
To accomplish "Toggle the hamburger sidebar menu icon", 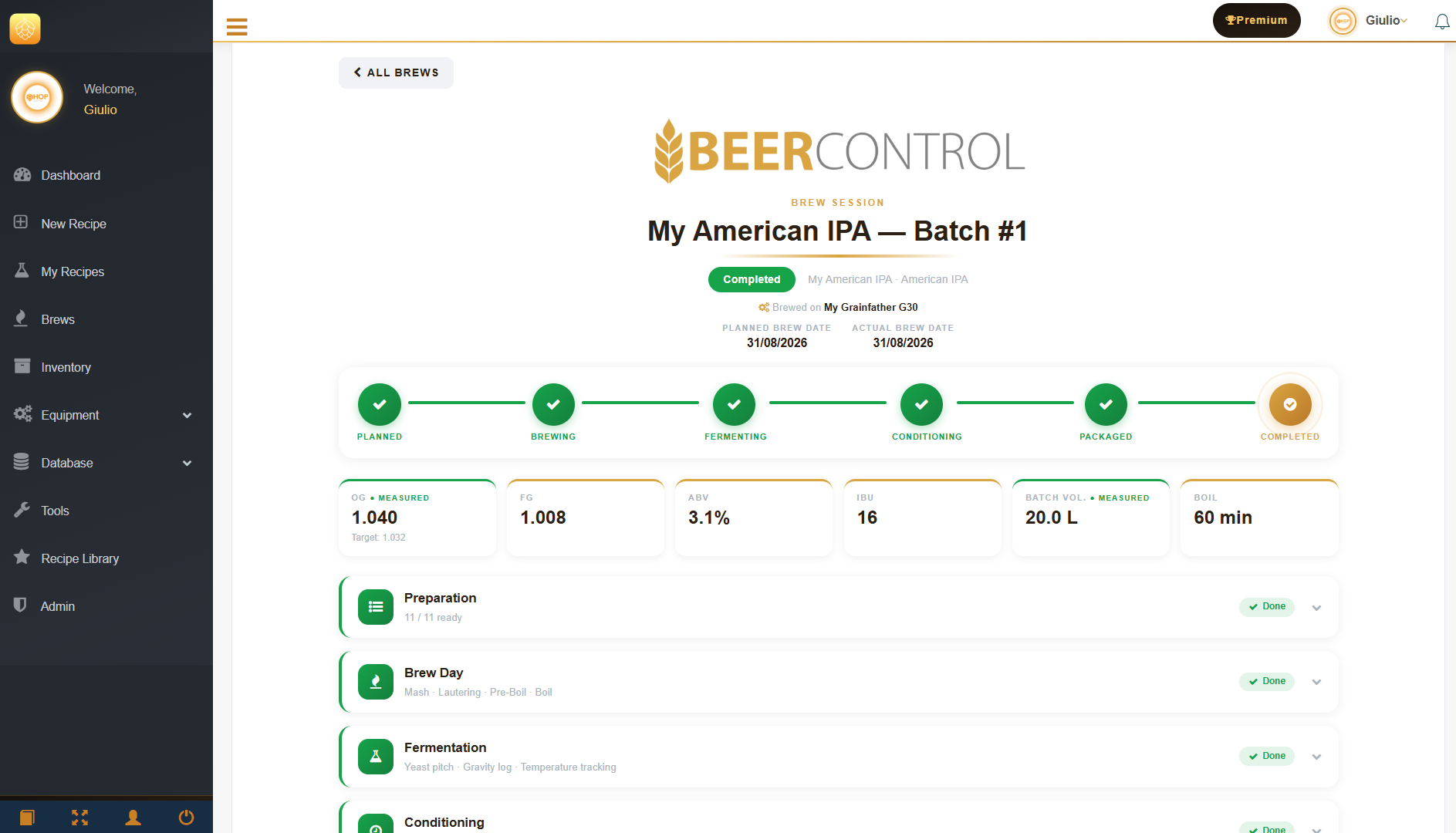I will click(237, 27).
